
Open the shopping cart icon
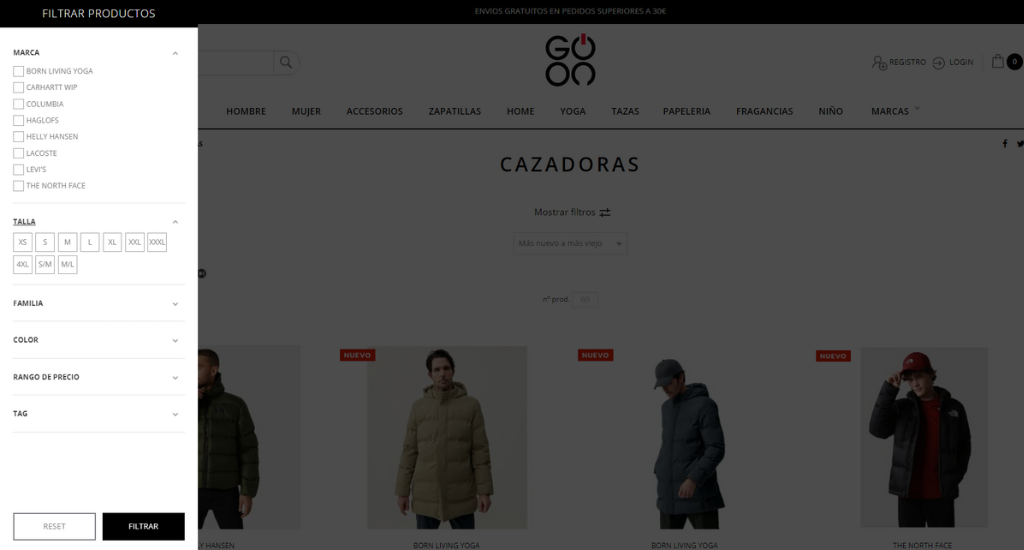997,61
